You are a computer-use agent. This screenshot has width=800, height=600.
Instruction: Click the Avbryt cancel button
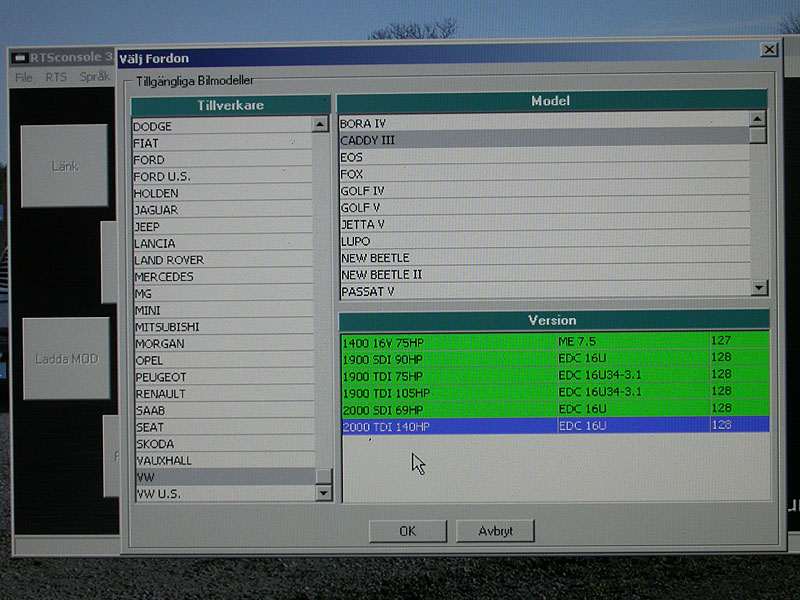coord(495,531)
